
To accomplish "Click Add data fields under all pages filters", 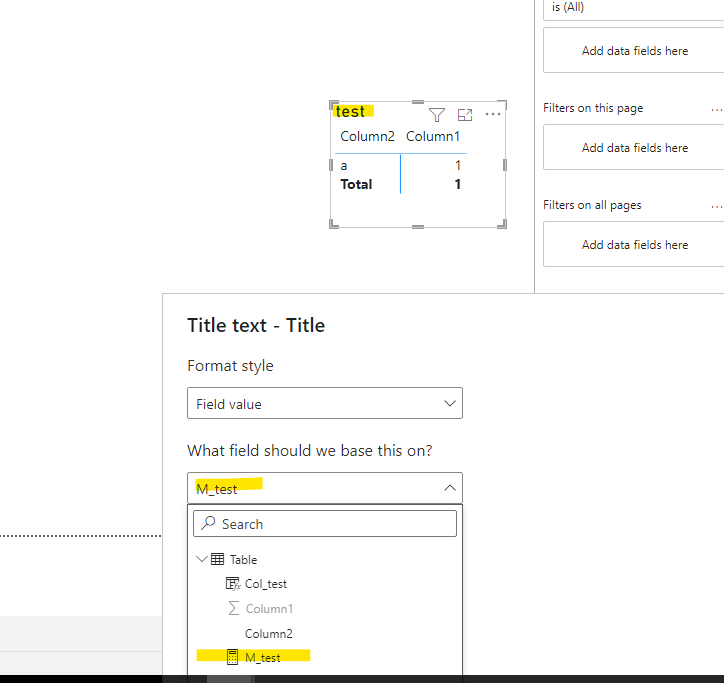I will pos(634,244).
